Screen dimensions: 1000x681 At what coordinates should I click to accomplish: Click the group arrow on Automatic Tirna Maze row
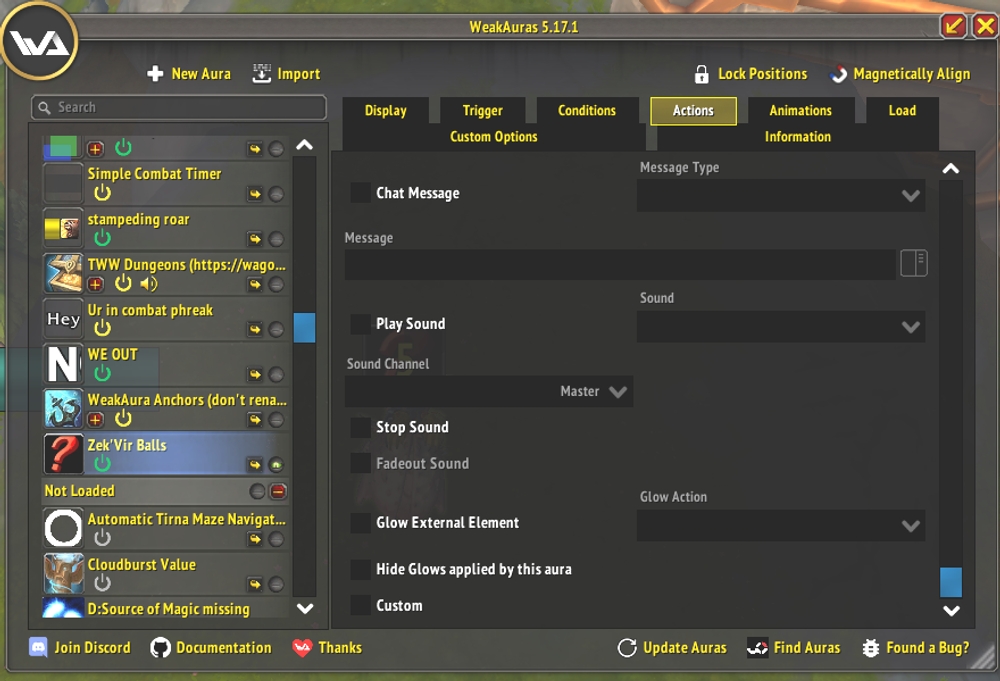(x=255, y=539)
